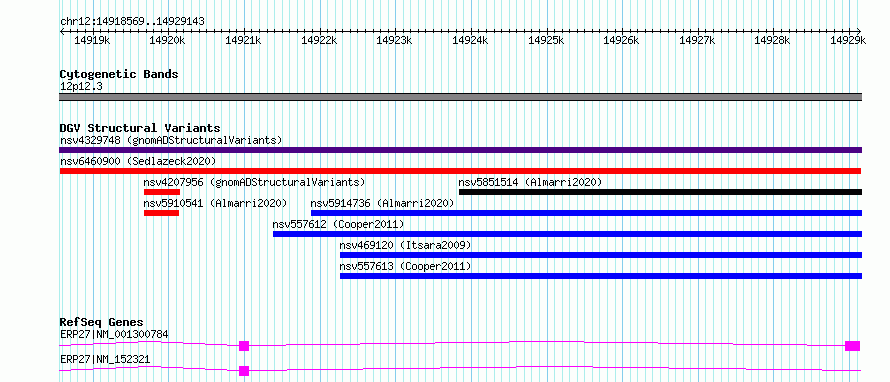This screenshot has height=382, width=890.
Task: Click the ERP27|NM_001300784 exon near 14921k
Action: 244,346
